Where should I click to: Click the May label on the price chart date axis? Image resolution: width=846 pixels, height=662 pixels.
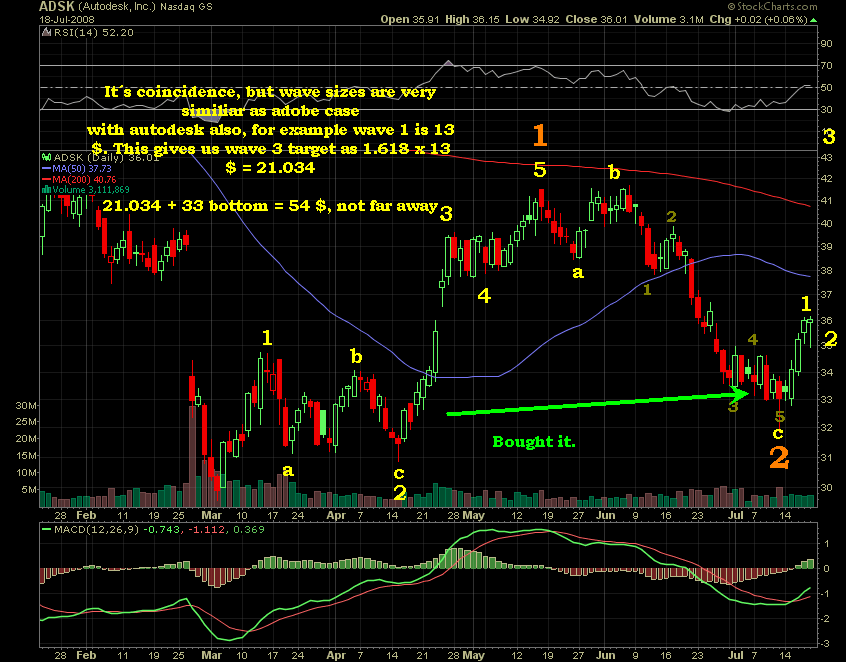(474, 515)
